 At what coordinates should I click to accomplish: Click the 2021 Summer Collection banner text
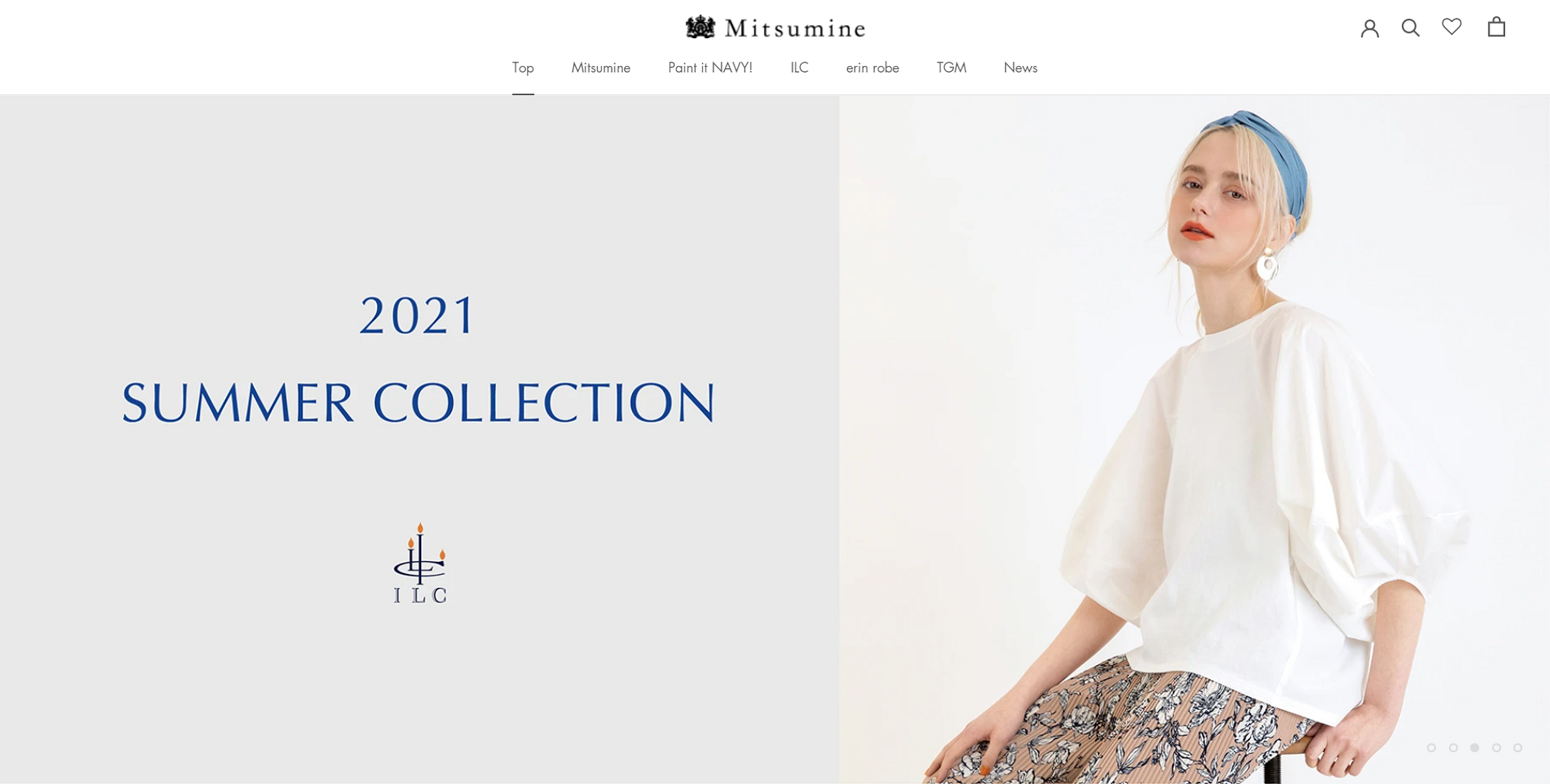pyautogui.click(x=418, y=359)
